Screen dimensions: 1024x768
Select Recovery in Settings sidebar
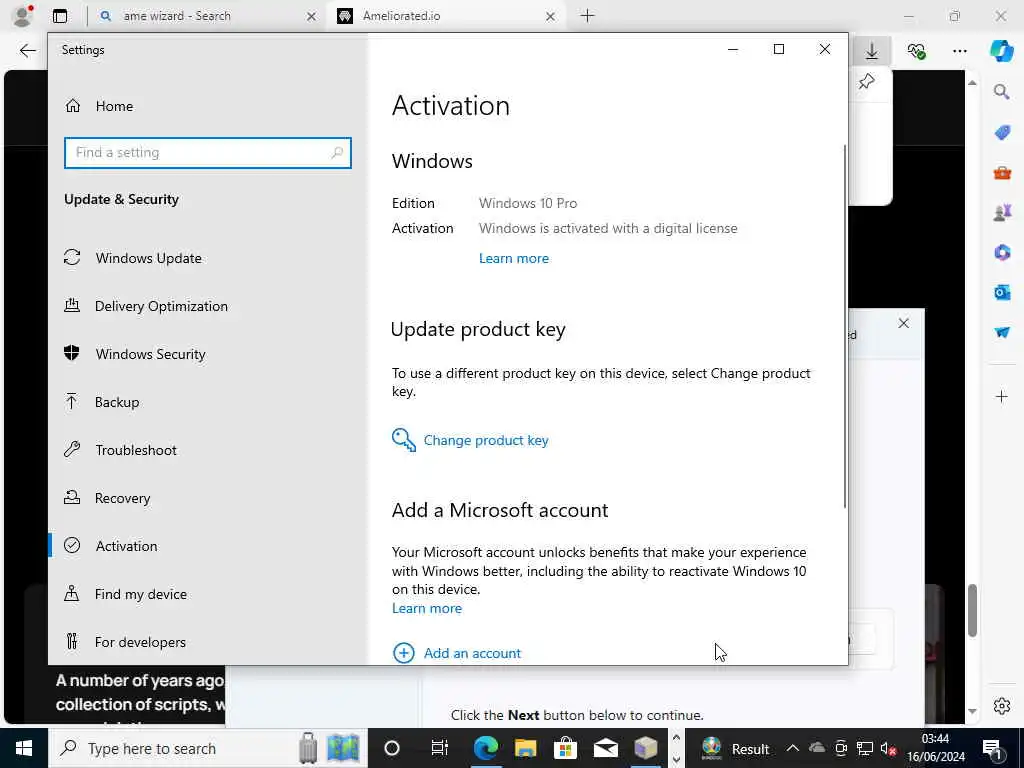click(107, 498)
